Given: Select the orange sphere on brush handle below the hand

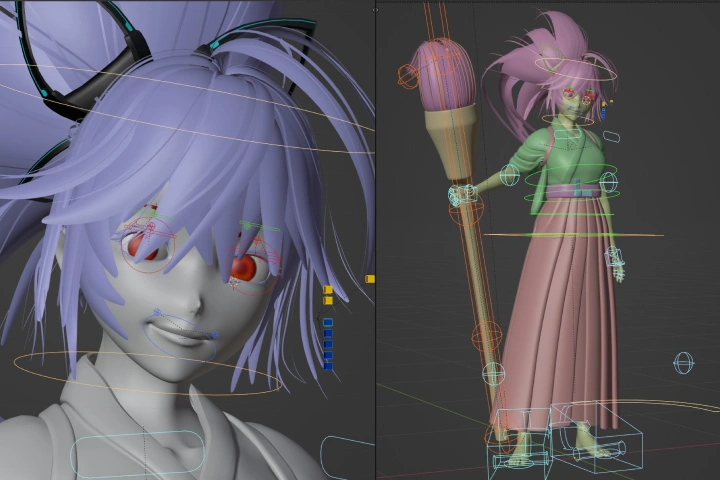Looking at the screenshot, I should 466,209.
